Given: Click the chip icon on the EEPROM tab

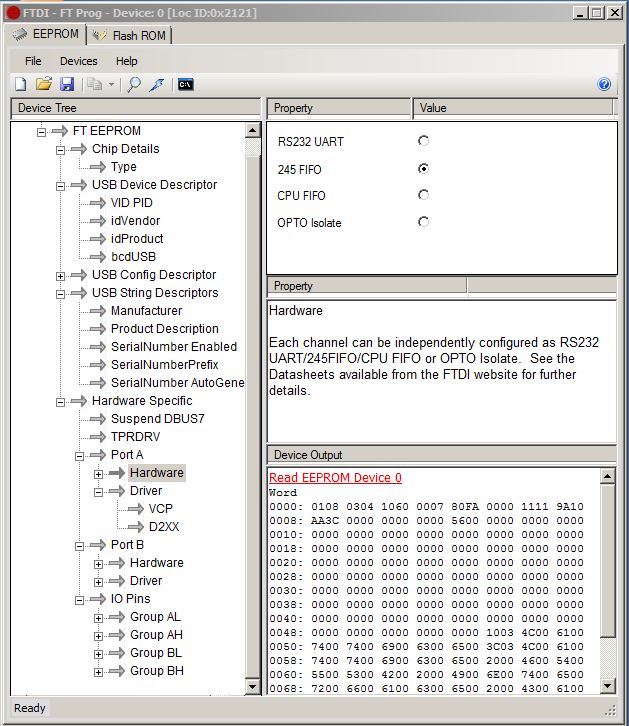Looking at the screenshot, I should [x=20, y=34].
